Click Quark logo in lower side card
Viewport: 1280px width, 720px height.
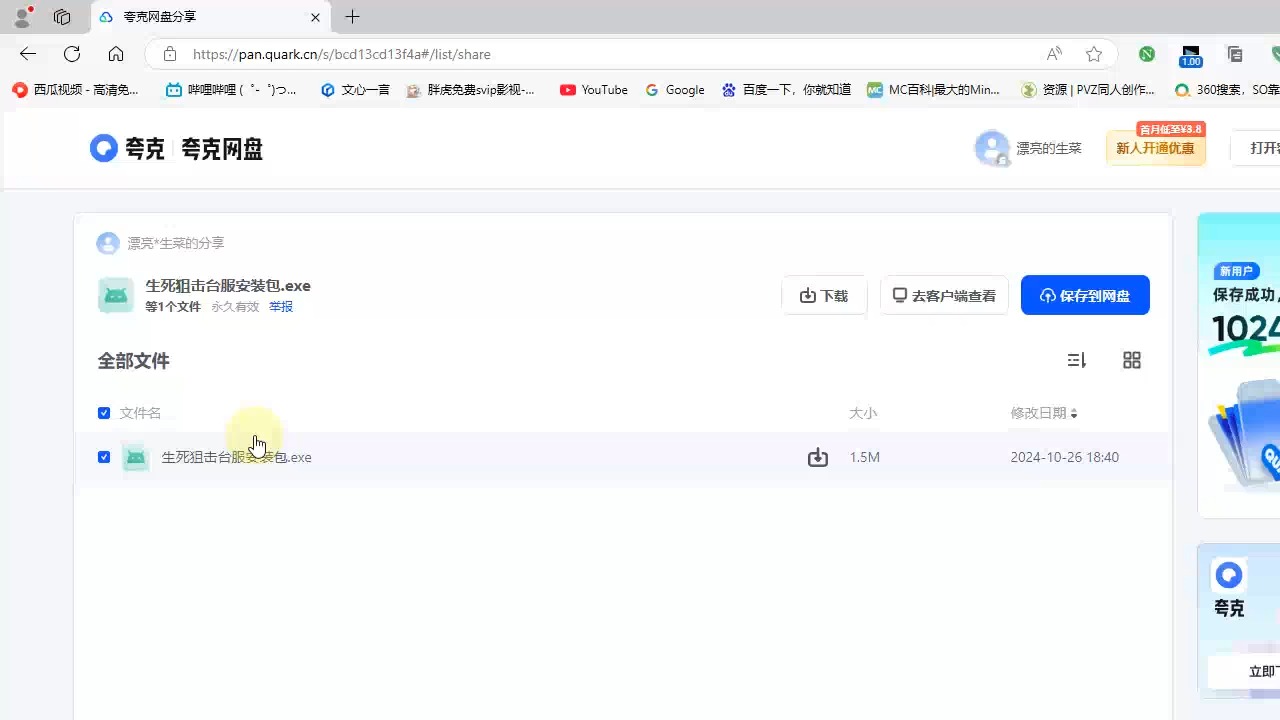point(1229,575)
